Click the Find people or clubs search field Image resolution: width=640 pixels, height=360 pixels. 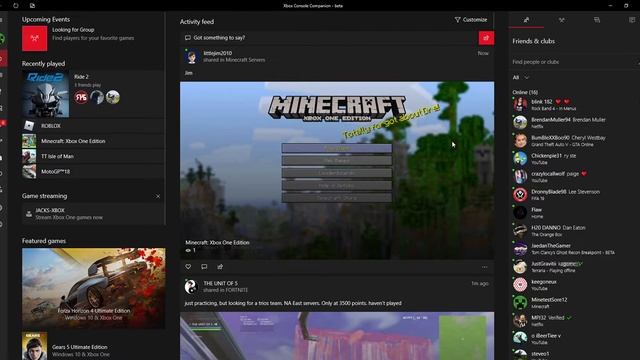(x=573, y=62)
